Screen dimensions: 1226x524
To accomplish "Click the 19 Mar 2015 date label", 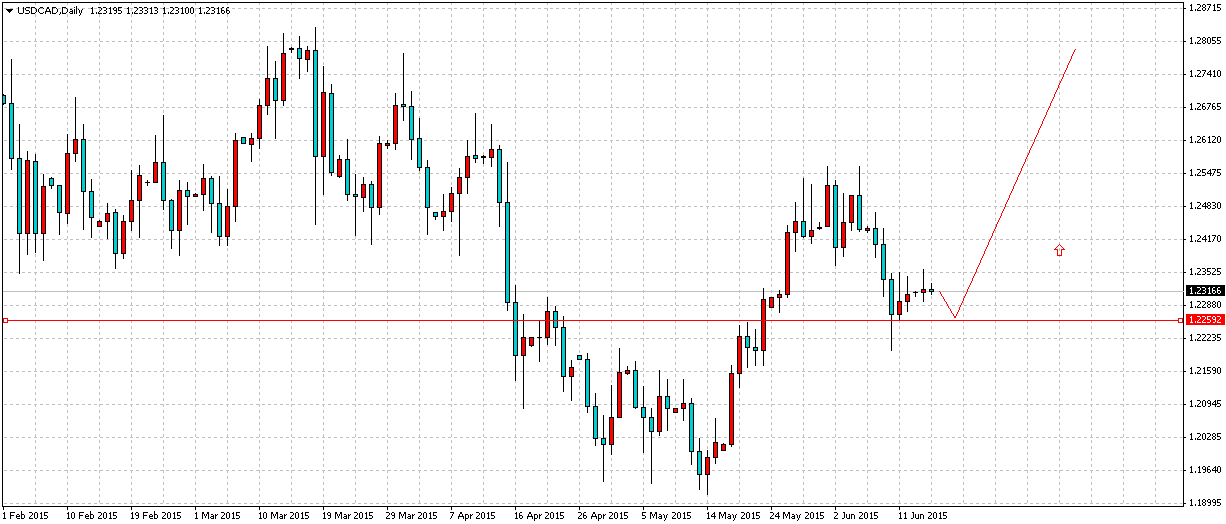I will (348, 516).
